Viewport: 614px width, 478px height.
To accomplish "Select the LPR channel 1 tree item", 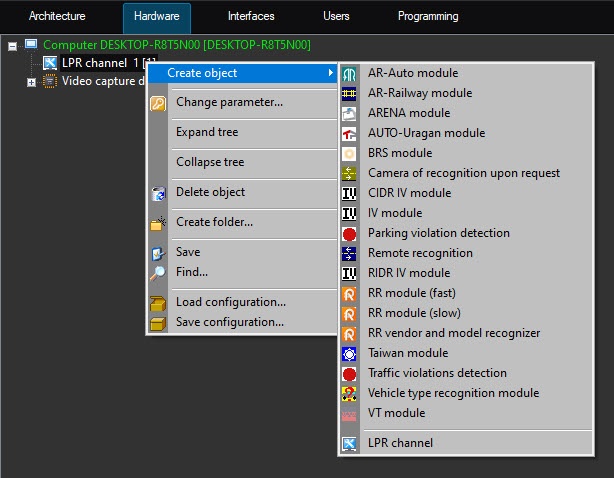I will point(94,63).
